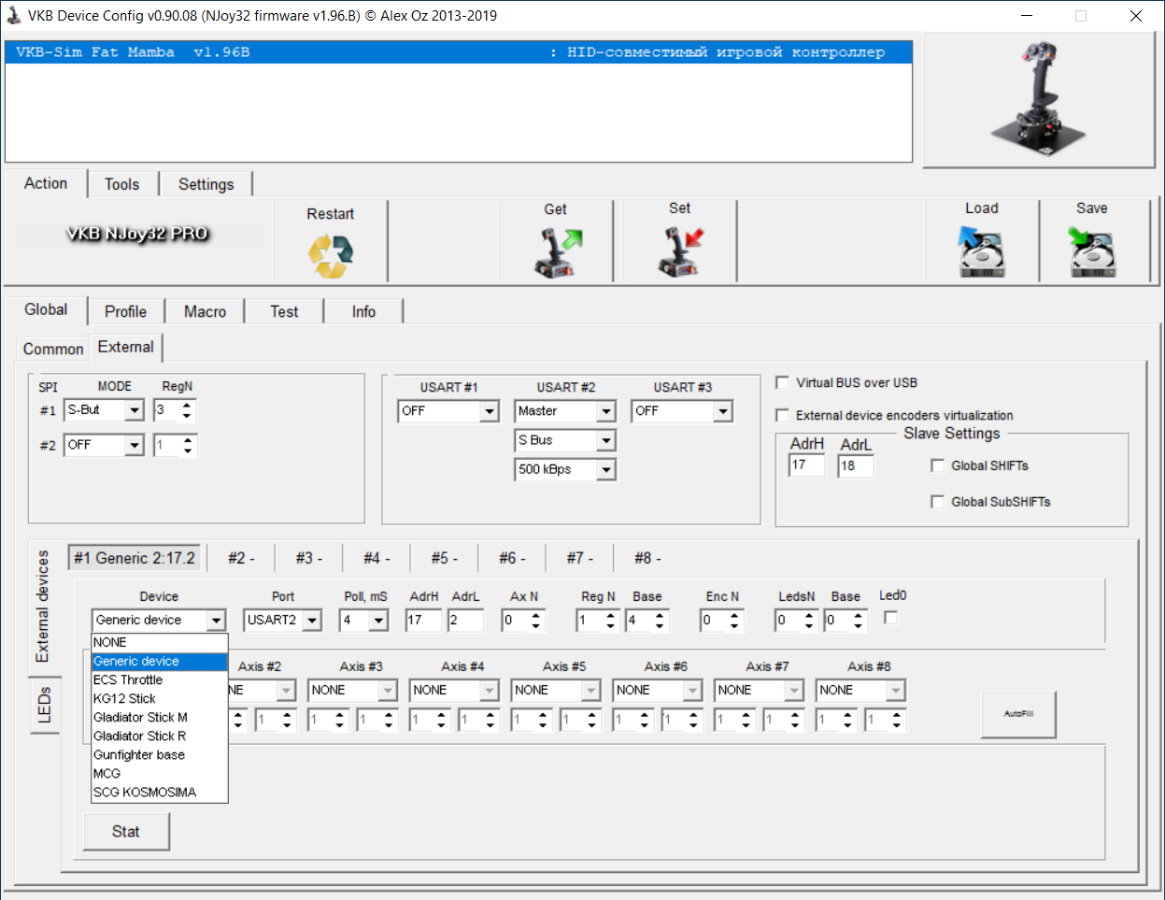Select external device tab #2
This screenshot has width=1165, height=900.
[241, 558]
